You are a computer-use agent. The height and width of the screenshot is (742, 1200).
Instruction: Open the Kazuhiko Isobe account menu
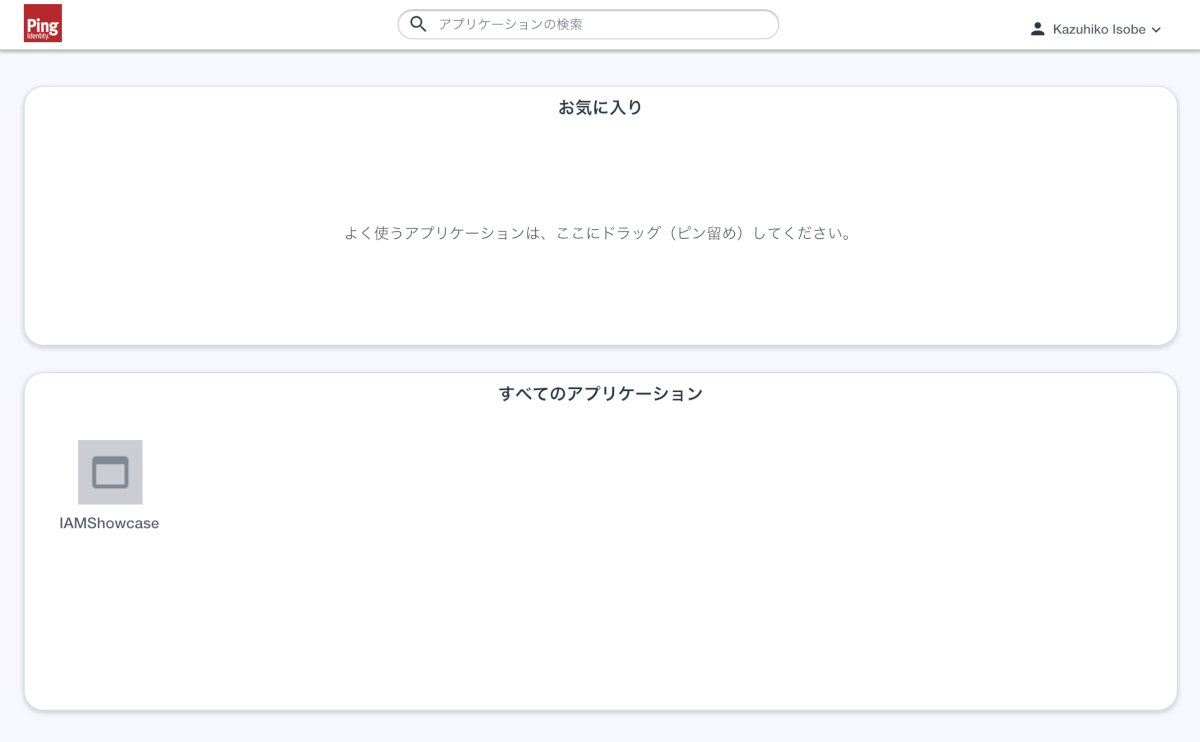[x=1096, y=29]
